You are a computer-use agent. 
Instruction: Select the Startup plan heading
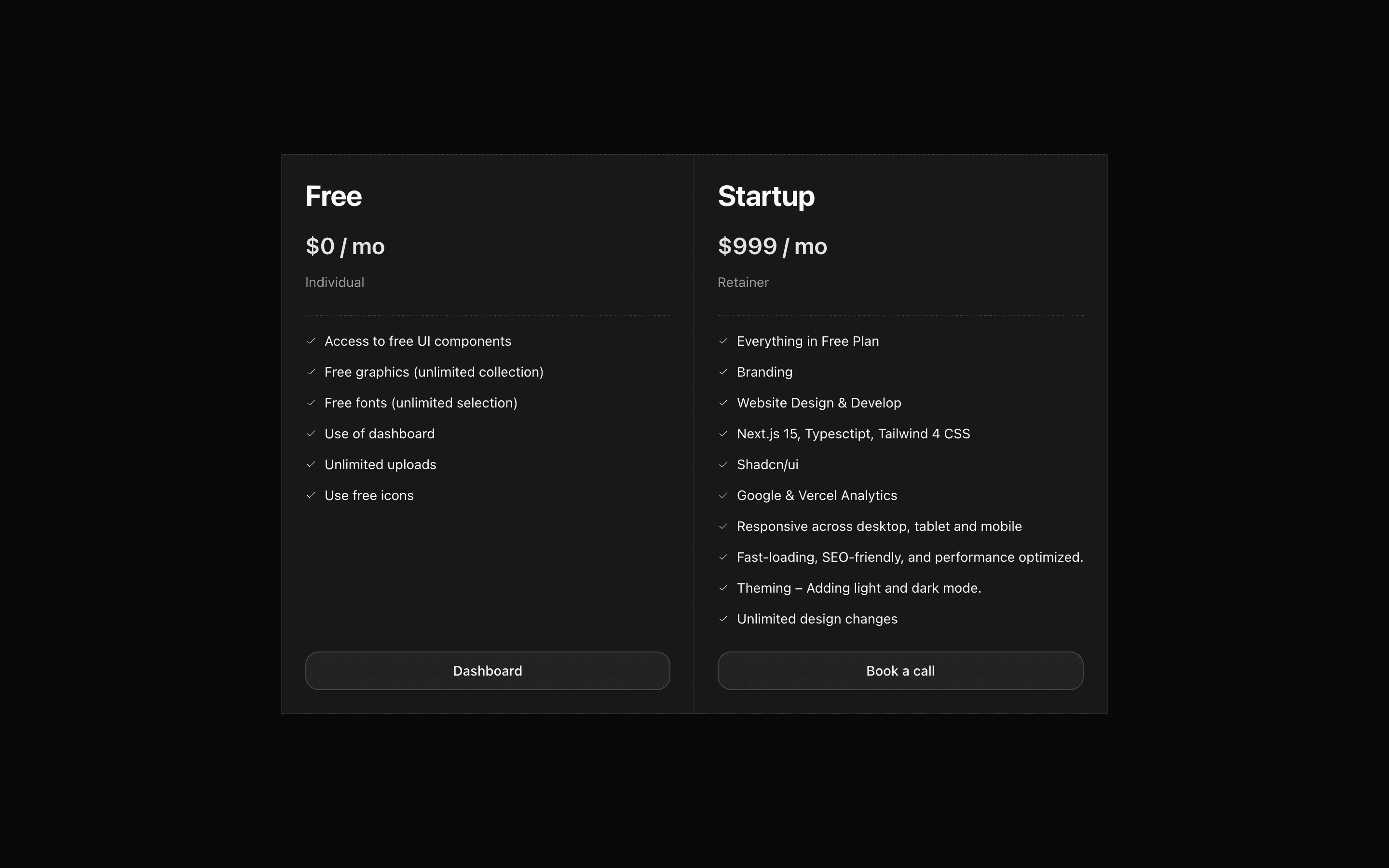pos(766,196)
